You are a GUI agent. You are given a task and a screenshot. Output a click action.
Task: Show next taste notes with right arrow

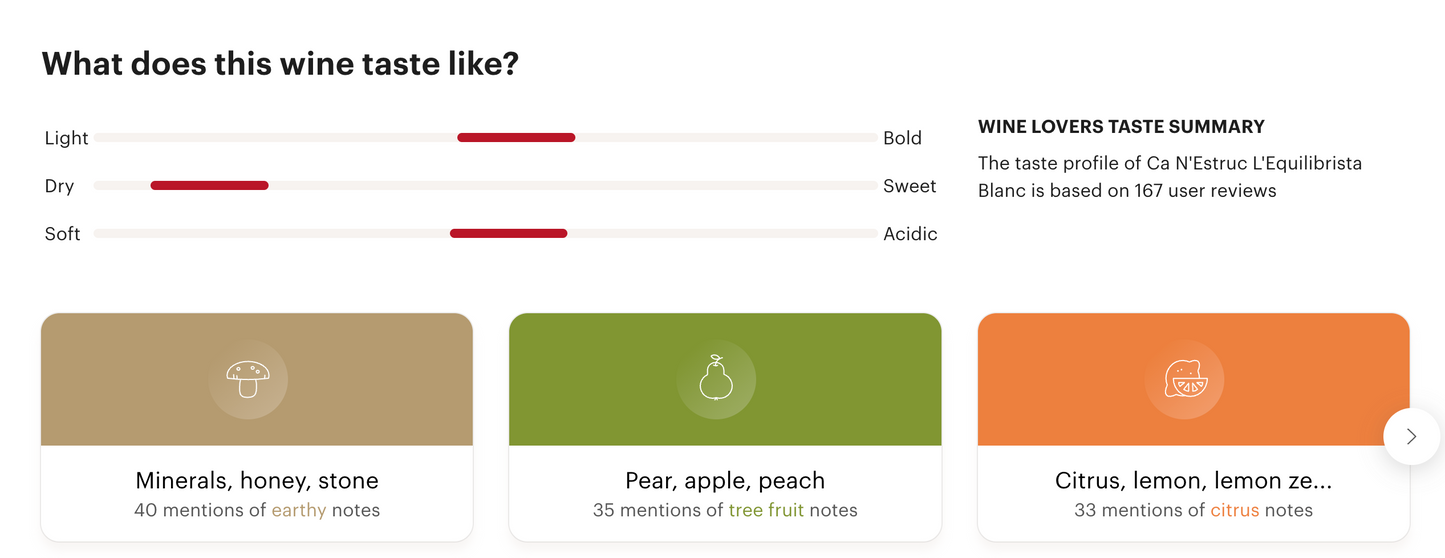pyautogui.click(x=1411, y=436)
